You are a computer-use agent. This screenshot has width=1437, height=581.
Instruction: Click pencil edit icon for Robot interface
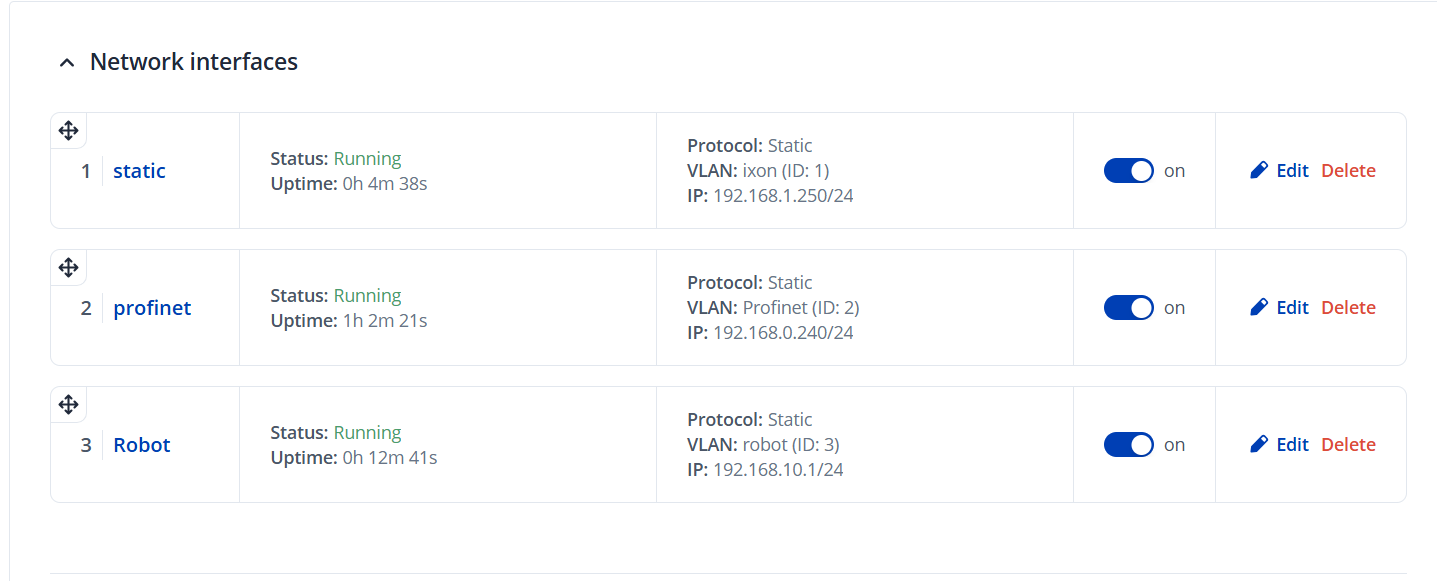(1259, 445)
